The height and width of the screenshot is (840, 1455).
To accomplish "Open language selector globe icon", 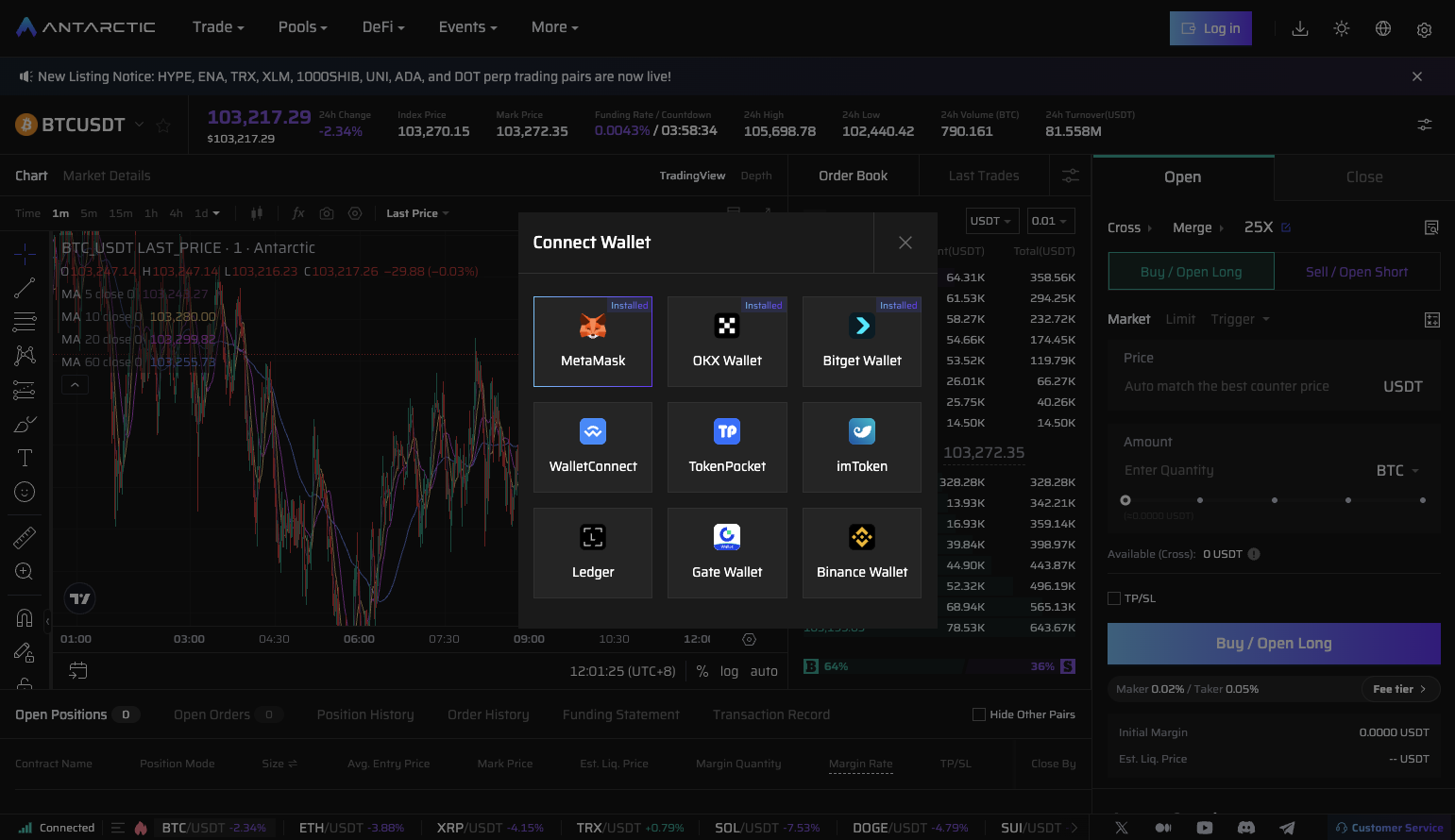I will [x=1383, y=28].
